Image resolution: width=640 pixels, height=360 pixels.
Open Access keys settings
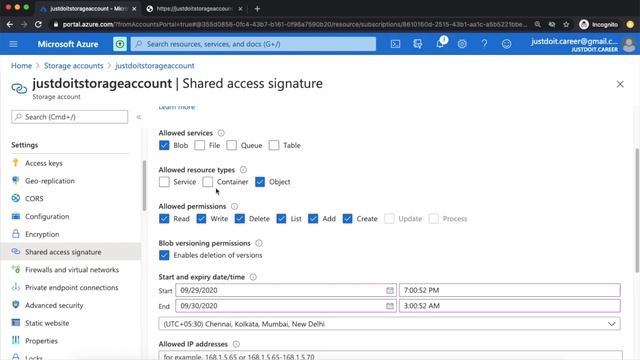pyautogui.click(x=44, y=163)
